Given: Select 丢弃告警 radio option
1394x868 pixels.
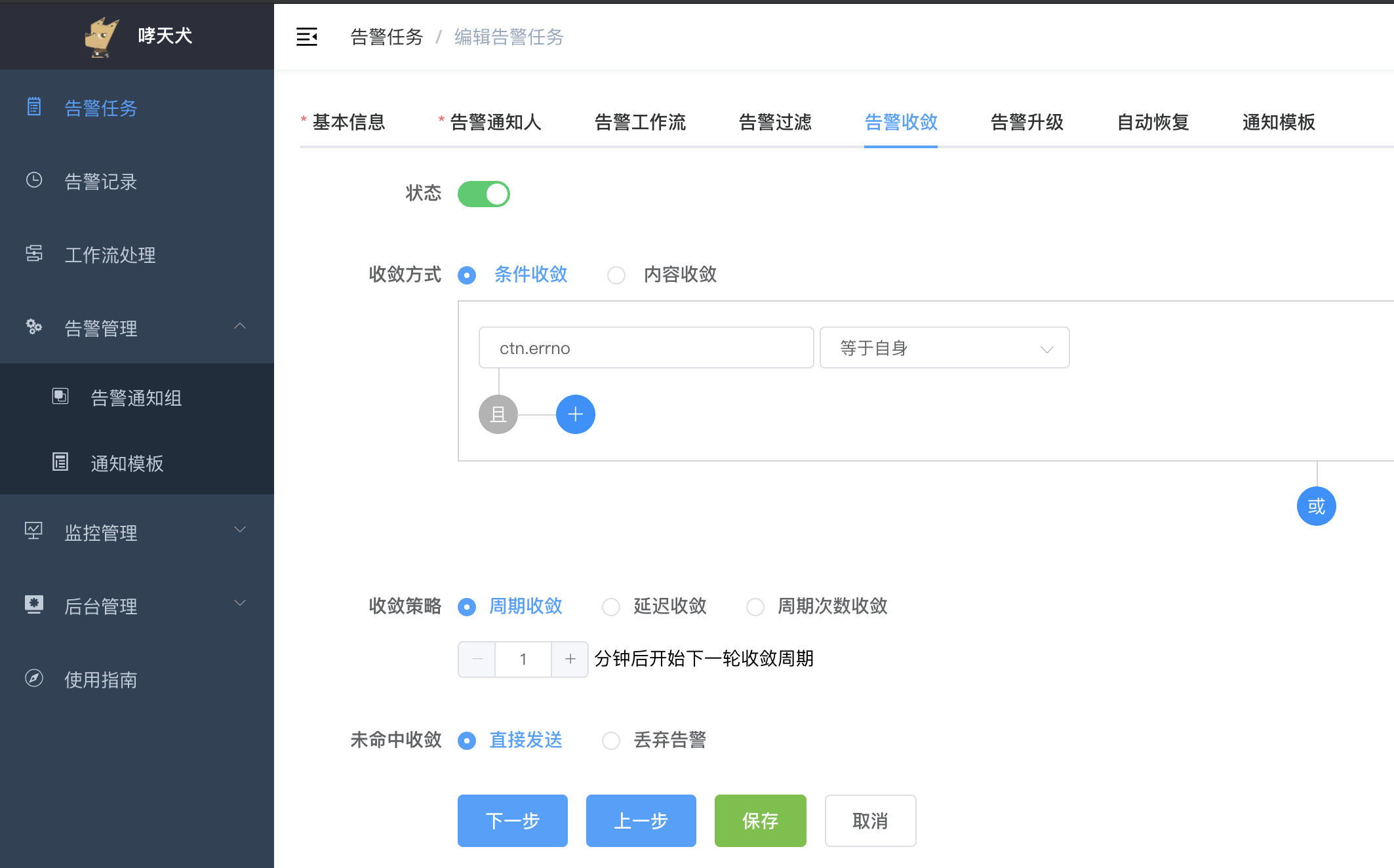Looking at the screenshot, I should tap(611, 741).
